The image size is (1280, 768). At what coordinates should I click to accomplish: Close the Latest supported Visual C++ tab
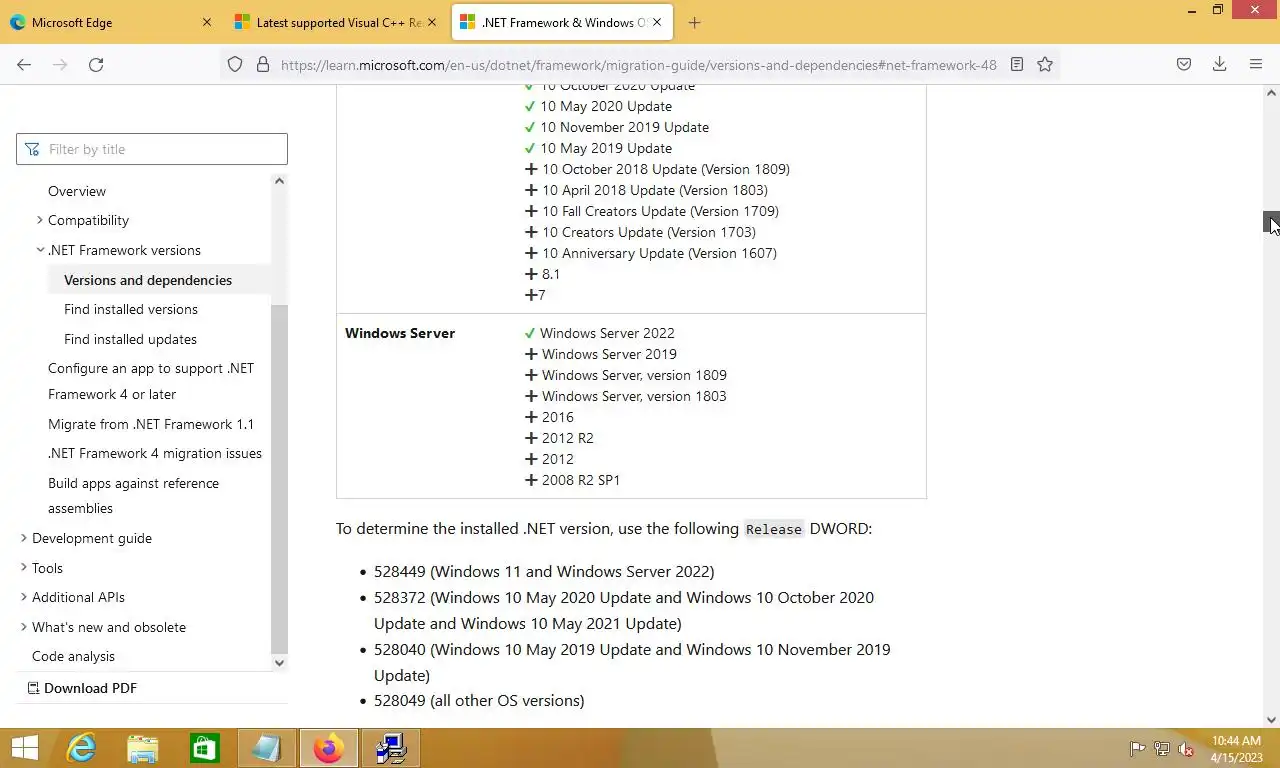point(433,22)
